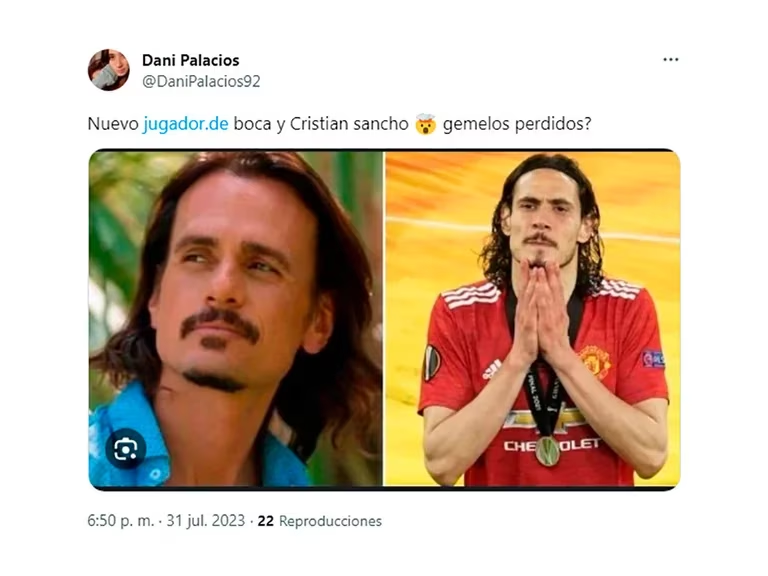Click the name 'Cristian sancho' in tweet text
Viewport: 768px width, 576px height.
point(349,124)
